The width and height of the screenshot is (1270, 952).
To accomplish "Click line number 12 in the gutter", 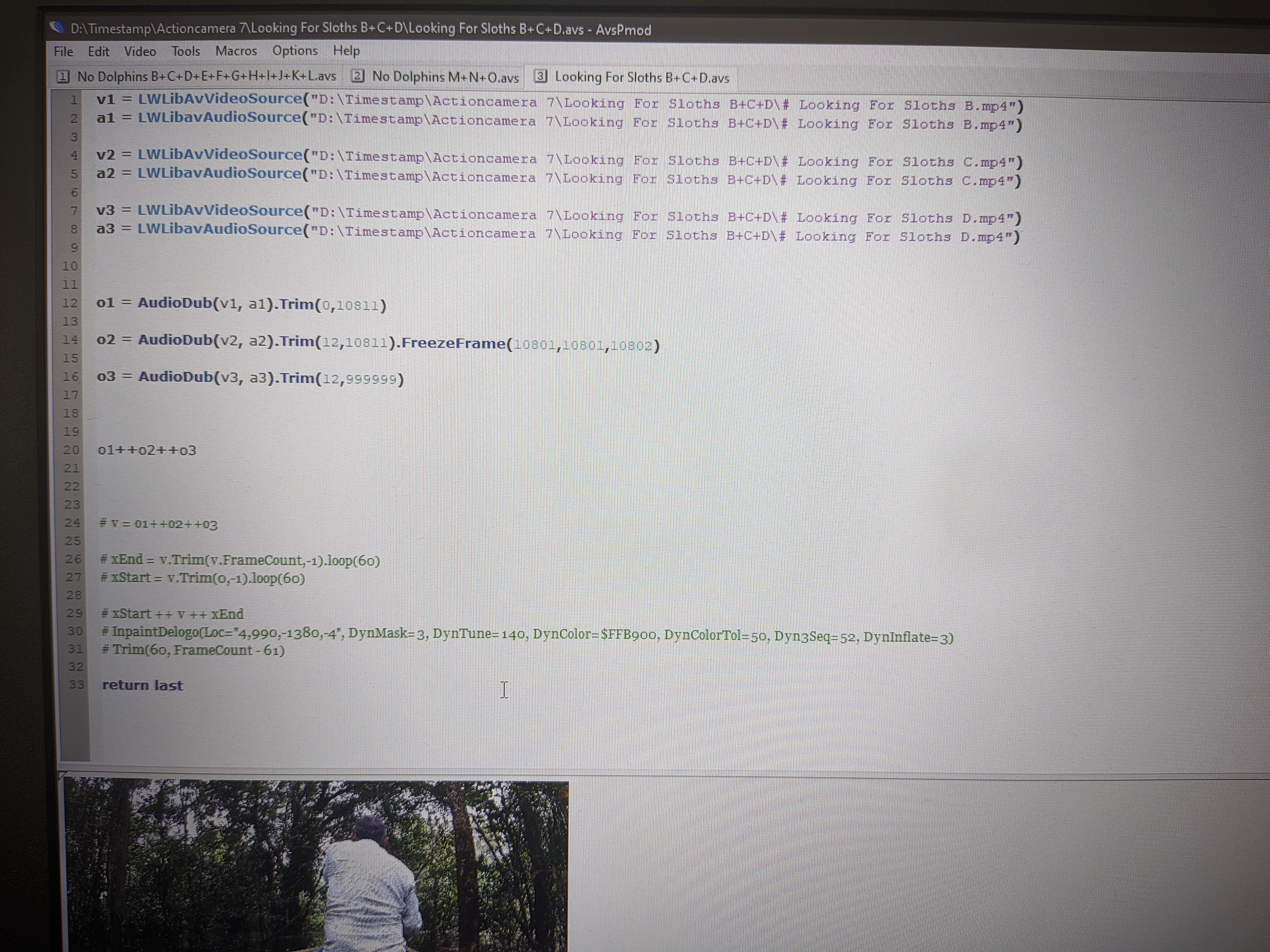I will click(x=70, y=303).
